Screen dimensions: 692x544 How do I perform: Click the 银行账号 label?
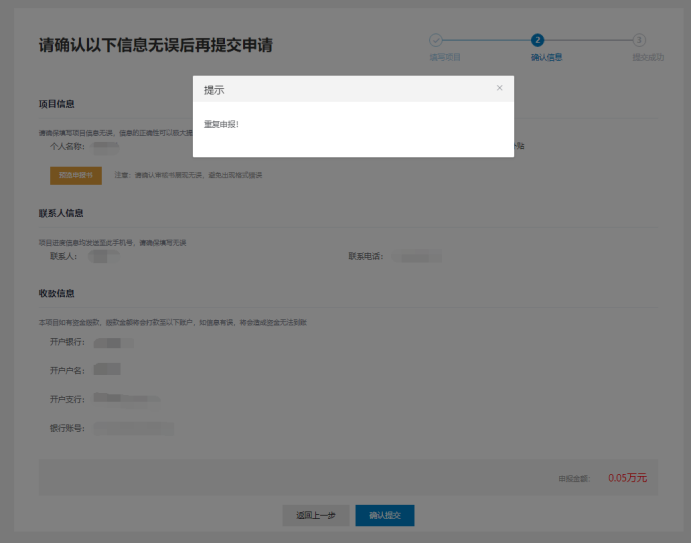pos(67,428)
